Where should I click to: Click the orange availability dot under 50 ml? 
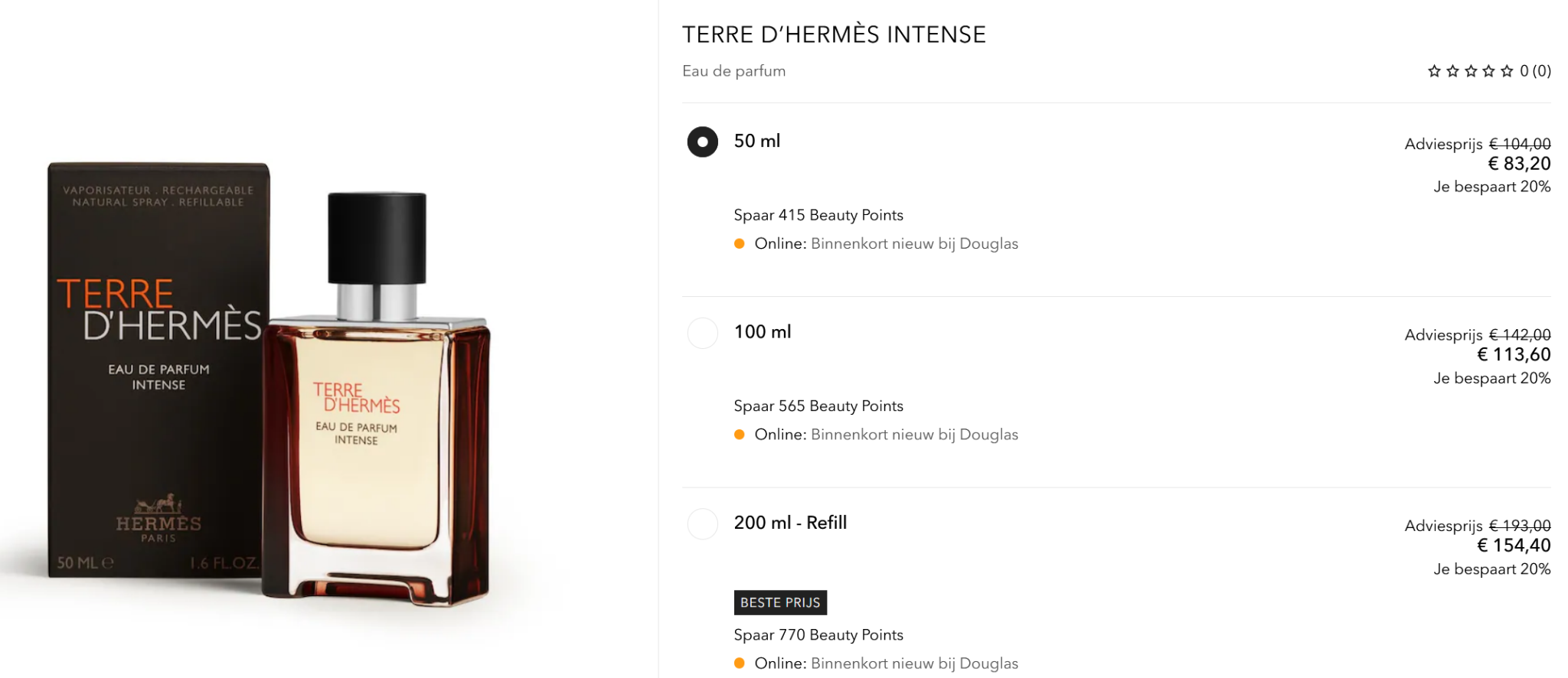tap(739, 244)
